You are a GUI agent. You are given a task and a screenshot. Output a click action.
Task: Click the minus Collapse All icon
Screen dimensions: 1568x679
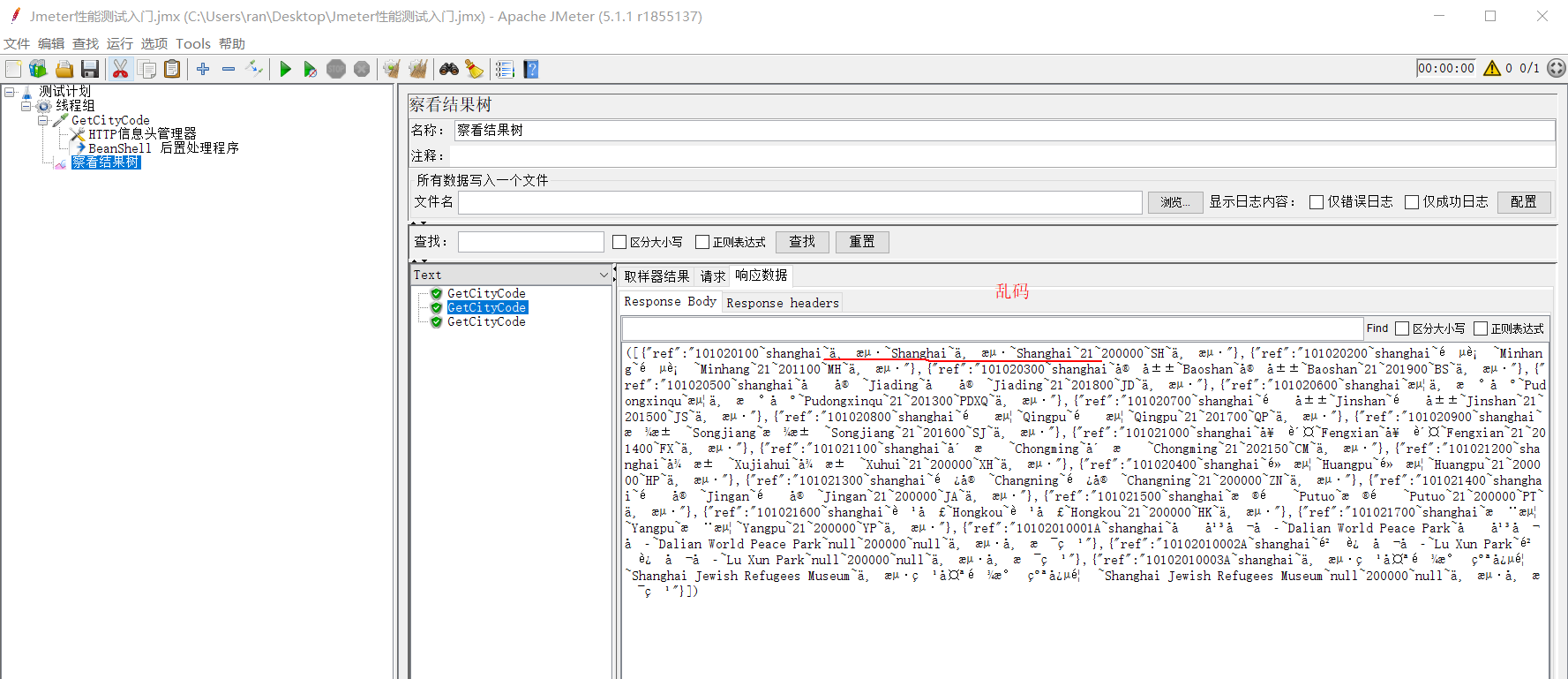coord(229,69)
